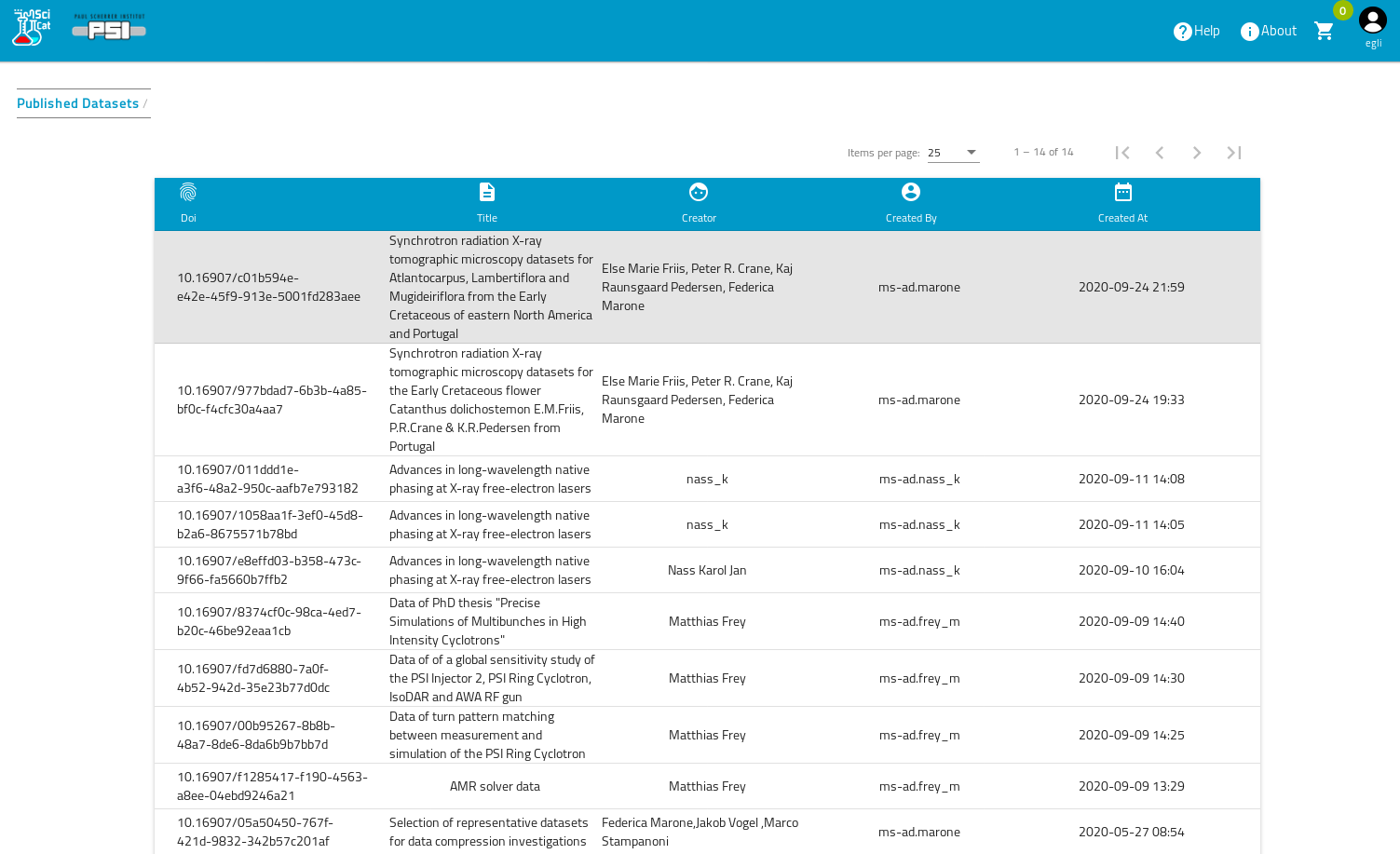This screenshot has width=1400, height=854.
Task: Select the Published Datasets breadcrumb
Action: [x=77, y=103]
